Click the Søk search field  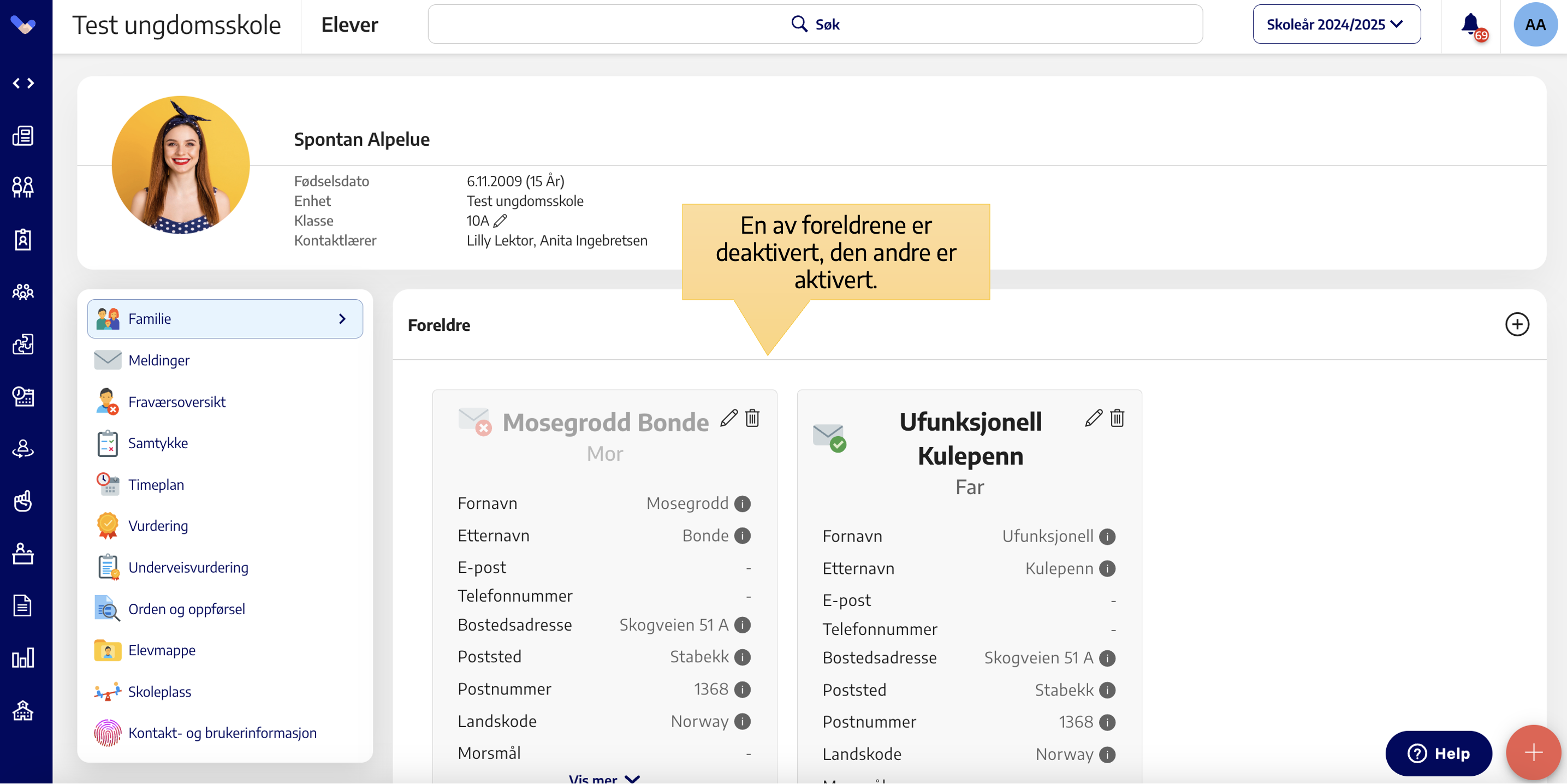[815, 25]
